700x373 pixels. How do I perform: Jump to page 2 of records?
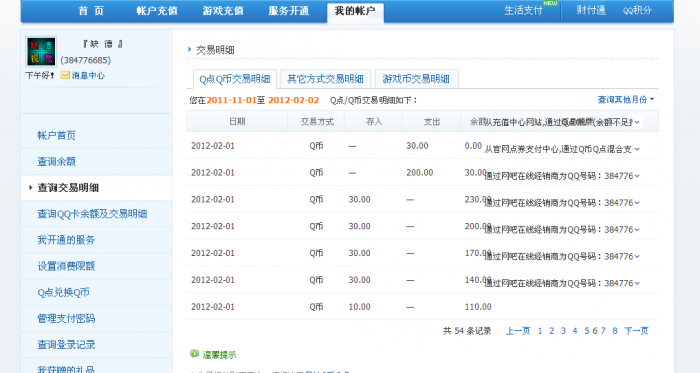(x=552, y=331)
